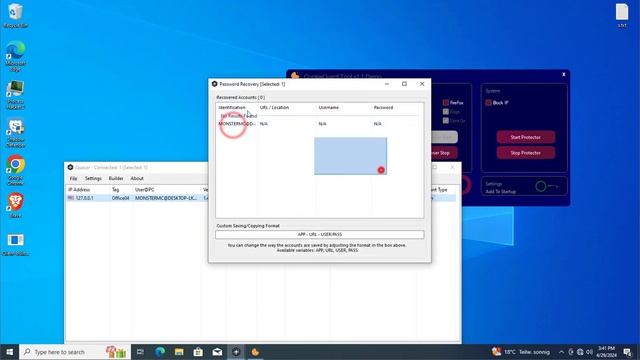Toggle the FireFox checkbox in CookieGuard
This screenshot has height=360, width=640.
446,102
